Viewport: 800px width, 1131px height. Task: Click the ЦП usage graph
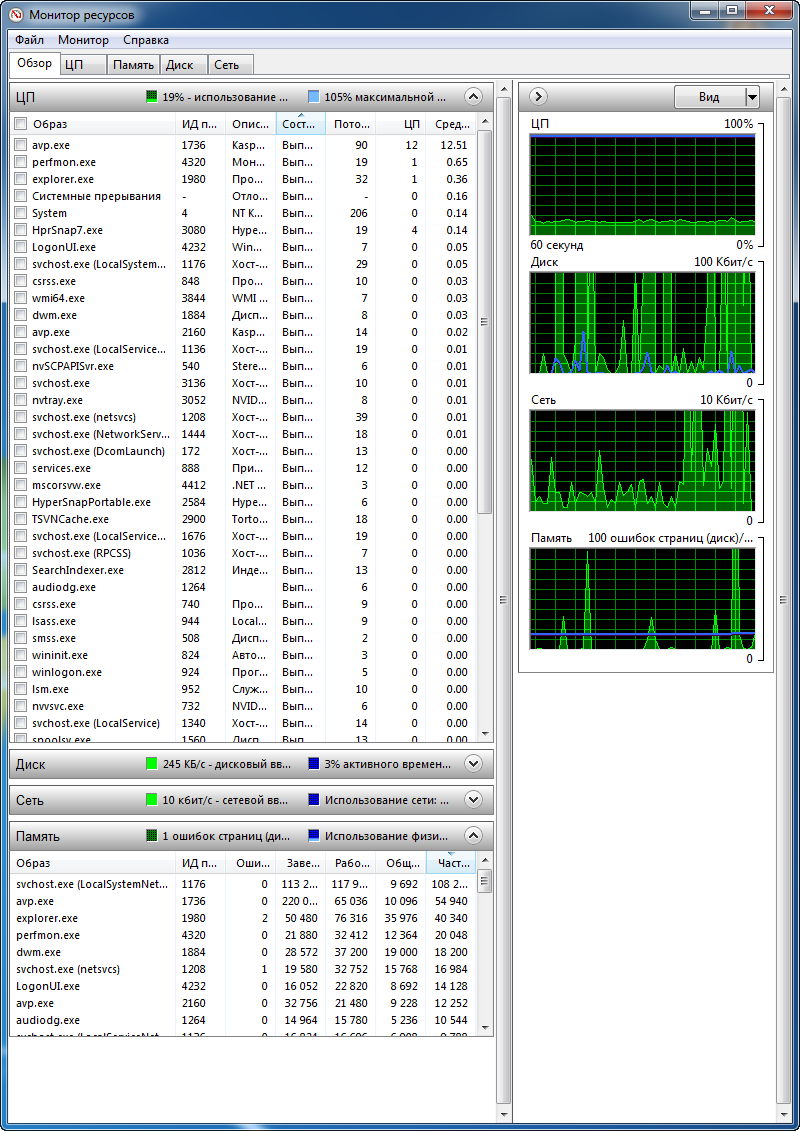coord(643,185)
